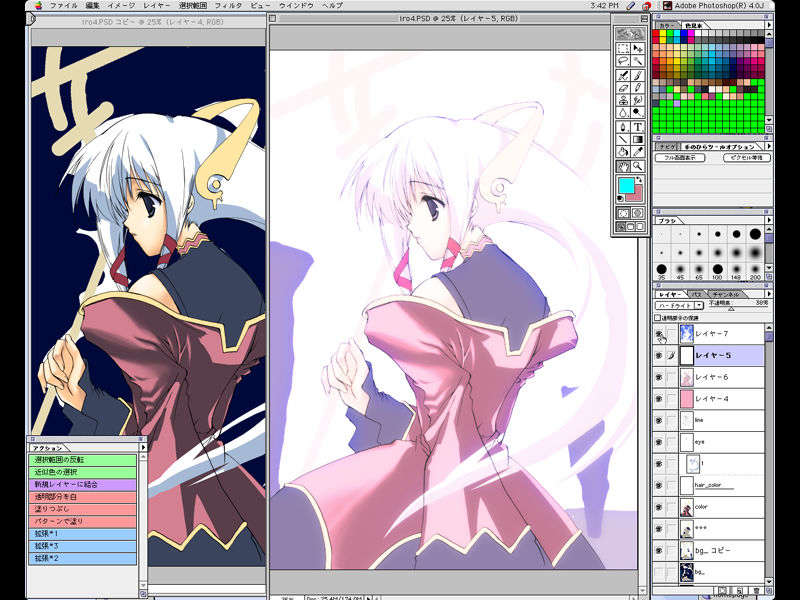Switch to the チャンネル tab
The image size is (800, 600).
(x=726, y=294)
